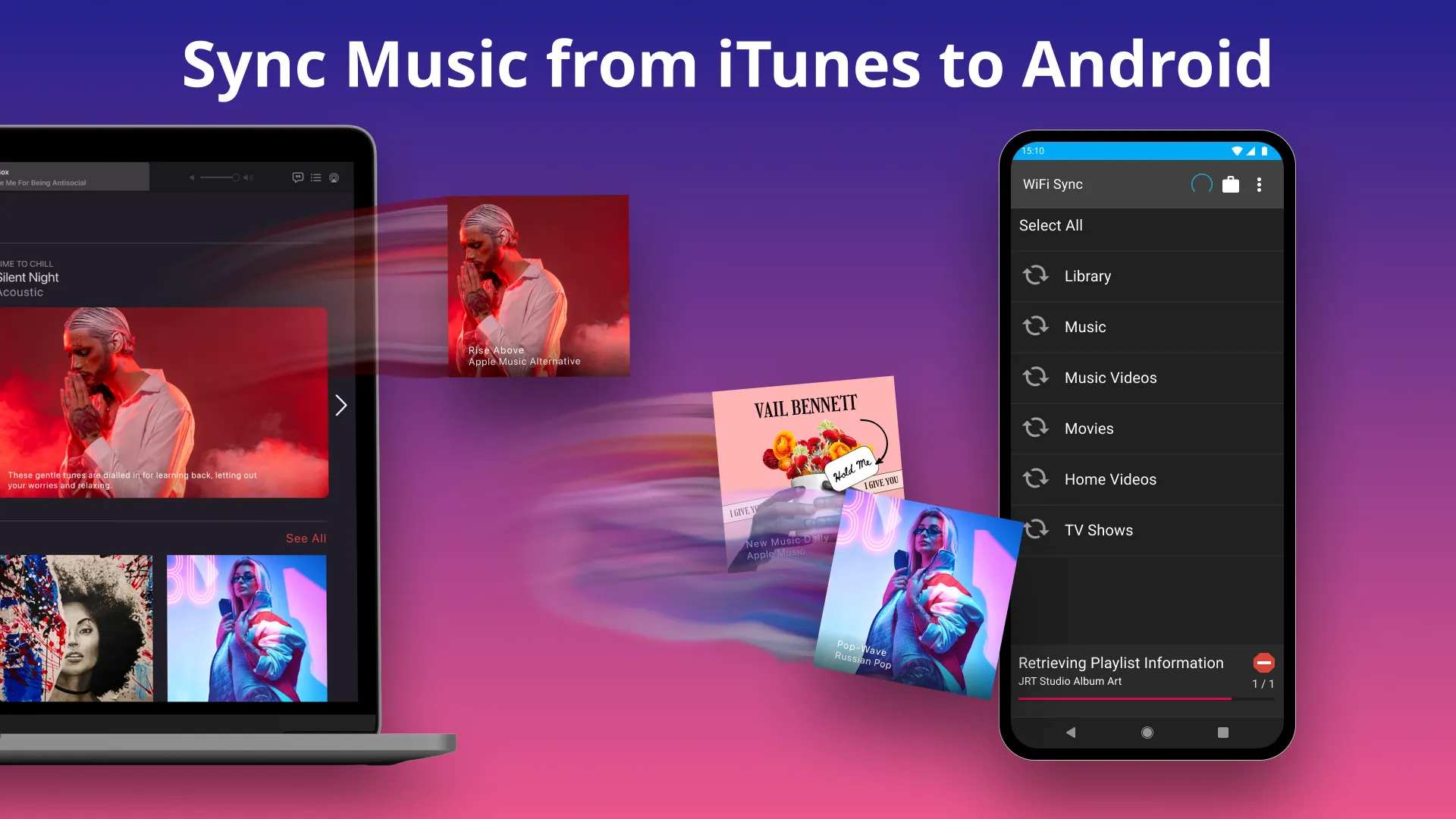1456x819 pixels.
Task: Click the sync icon next to Music Videos
Action: 1036,377
